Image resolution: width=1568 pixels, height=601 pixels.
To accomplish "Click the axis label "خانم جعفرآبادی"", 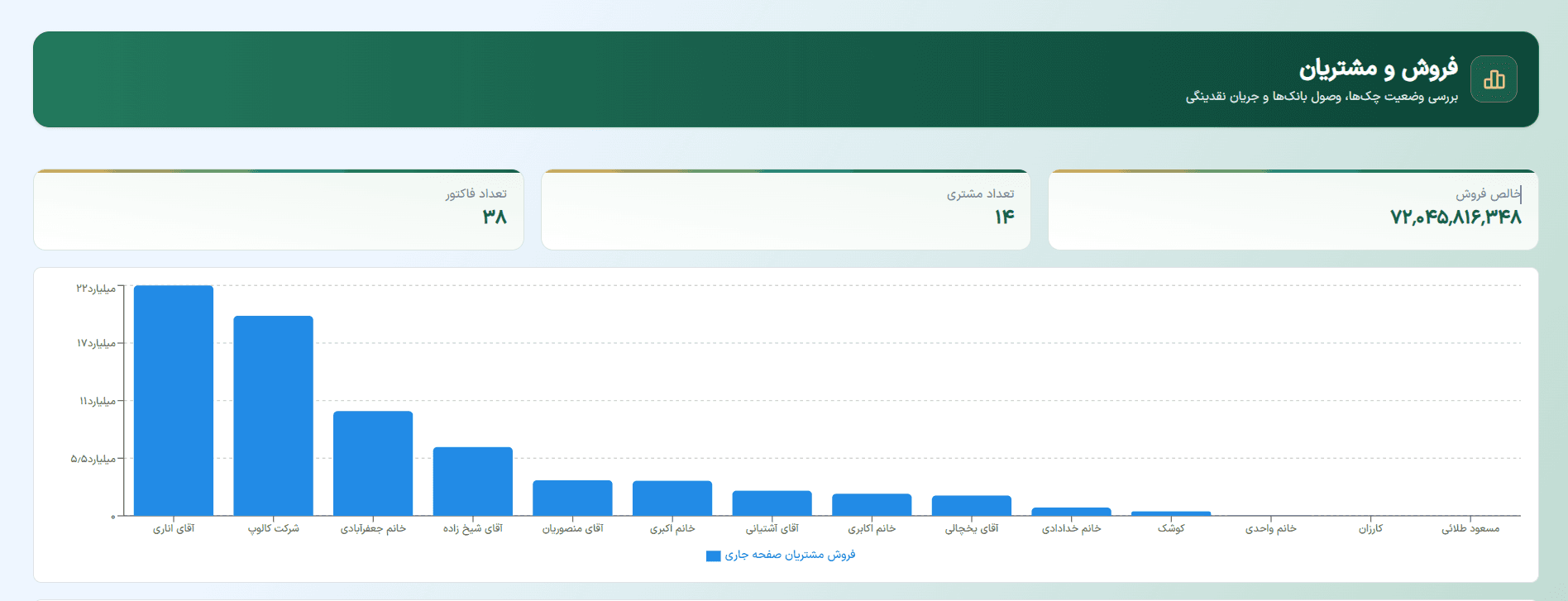I will (373, 528).
